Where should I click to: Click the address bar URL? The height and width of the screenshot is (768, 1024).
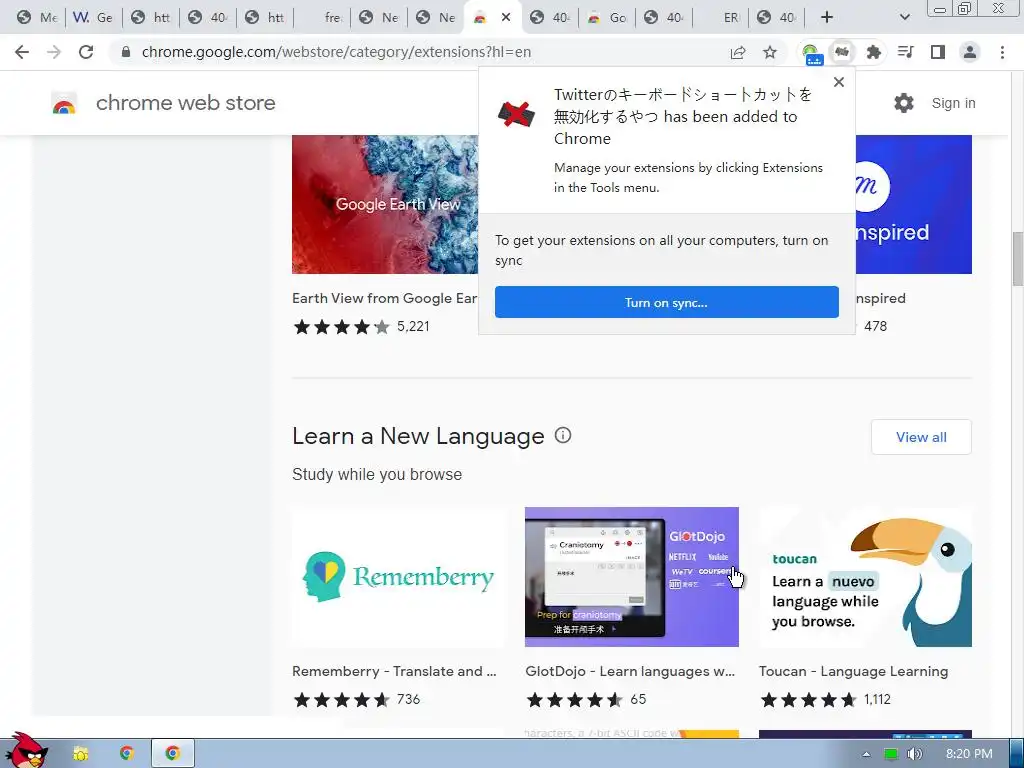tap(336, 52)
